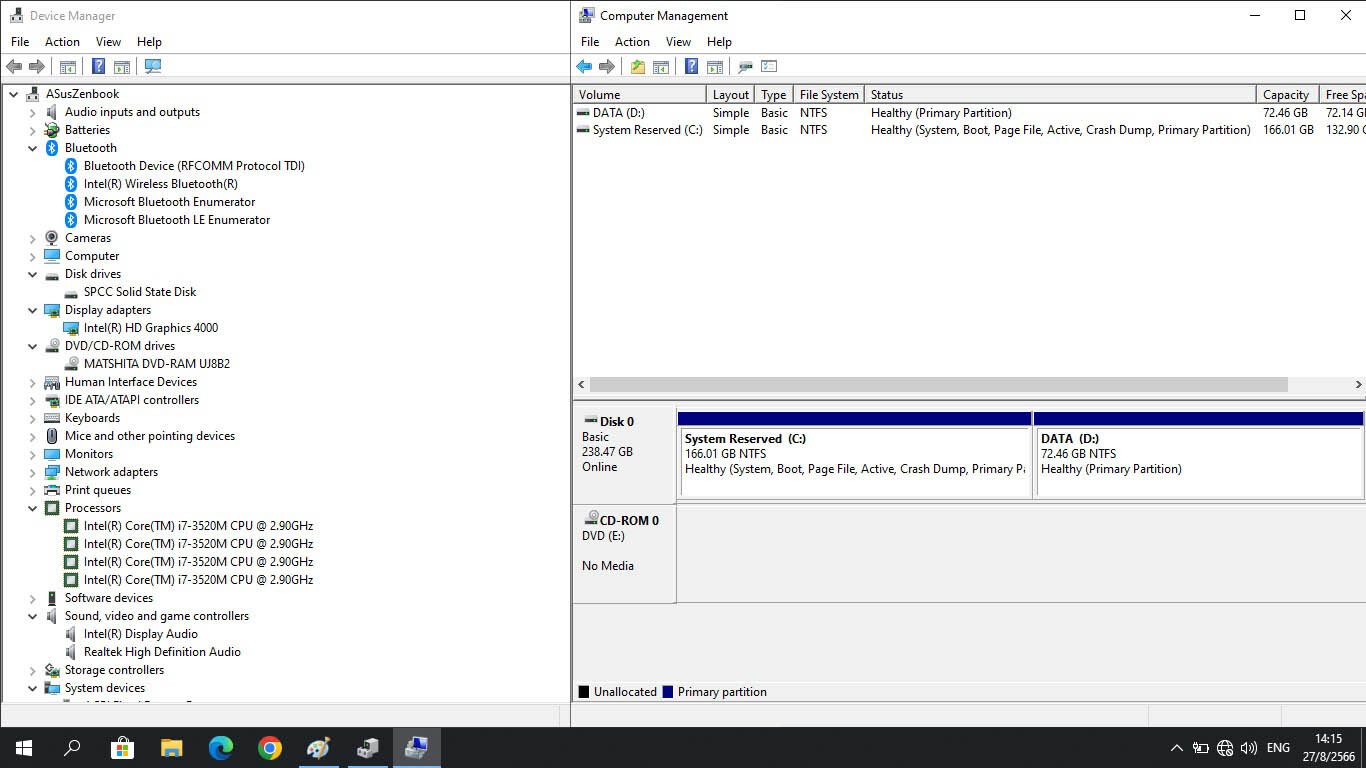Sort by Status column header
The image size is (1366, 768).
[1060, 94]
